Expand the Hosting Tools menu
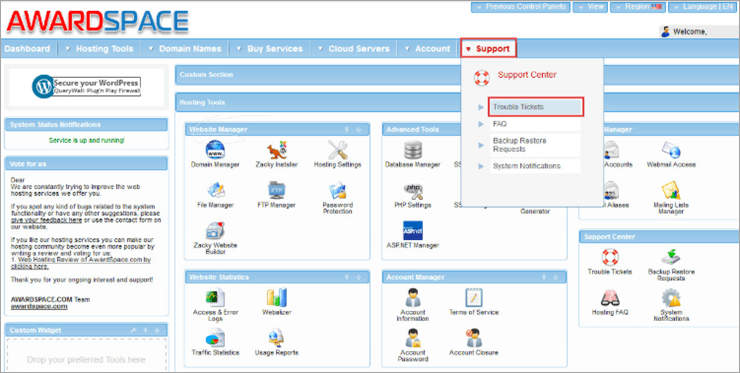 tap(100, 49)
